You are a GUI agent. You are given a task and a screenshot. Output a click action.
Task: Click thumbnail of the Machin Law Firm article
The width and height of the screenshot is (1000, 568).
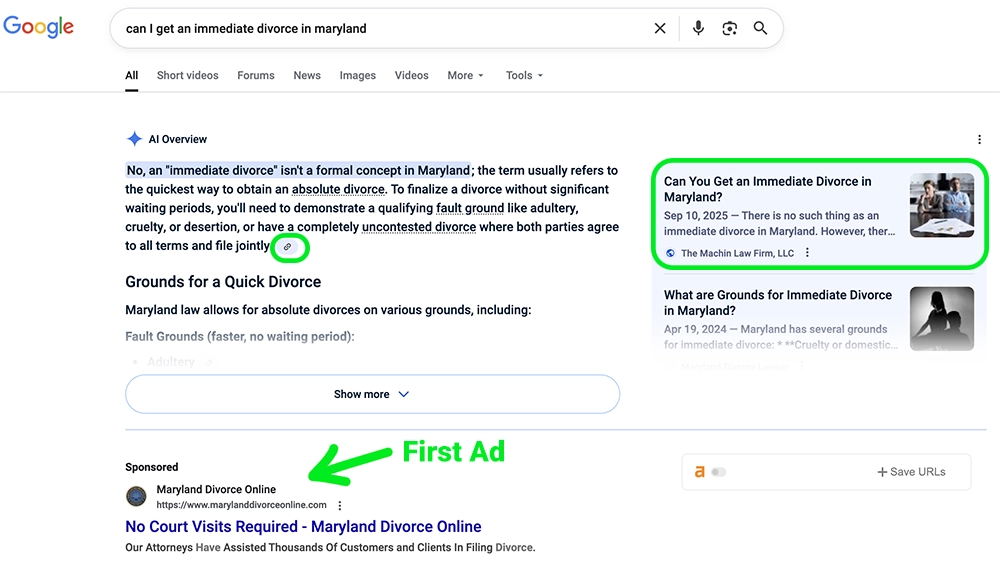coord(941,205)
